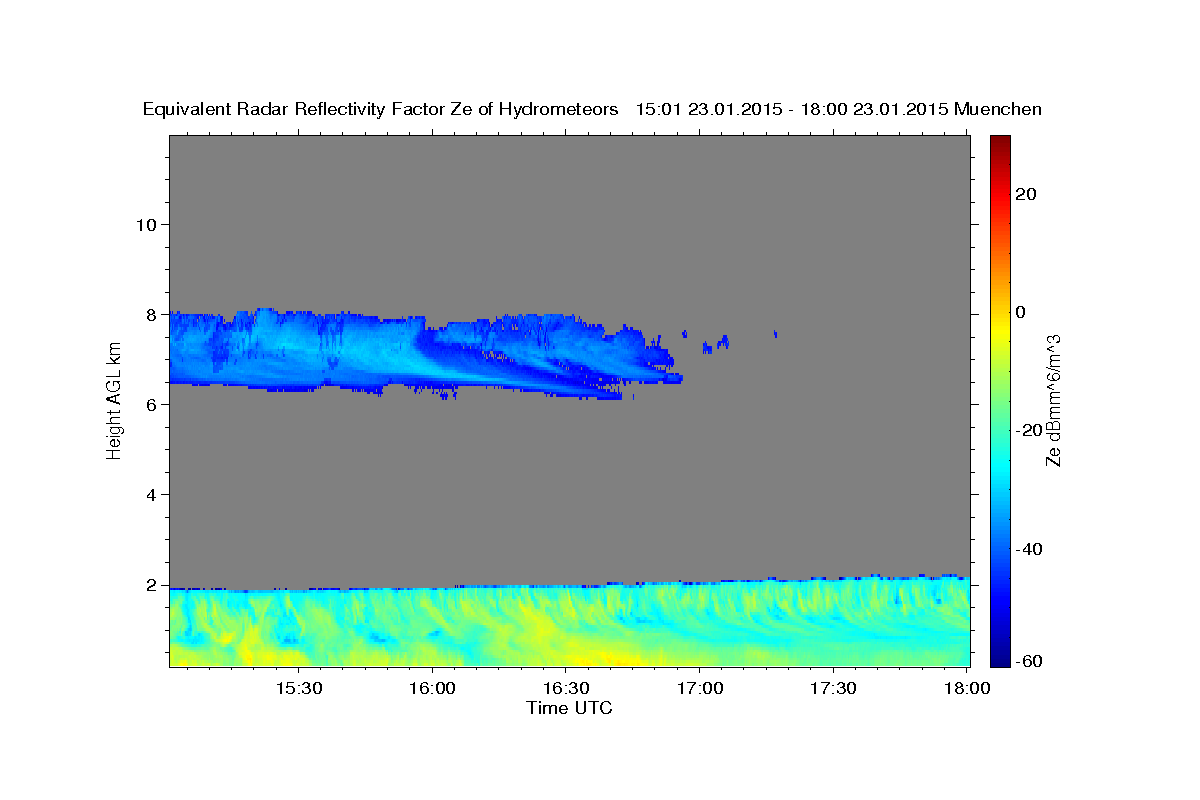Viewport: 1200px width, 800px height.
Task: Click the 'Time UTC' axis label
Action: click(x=569, y=708)
